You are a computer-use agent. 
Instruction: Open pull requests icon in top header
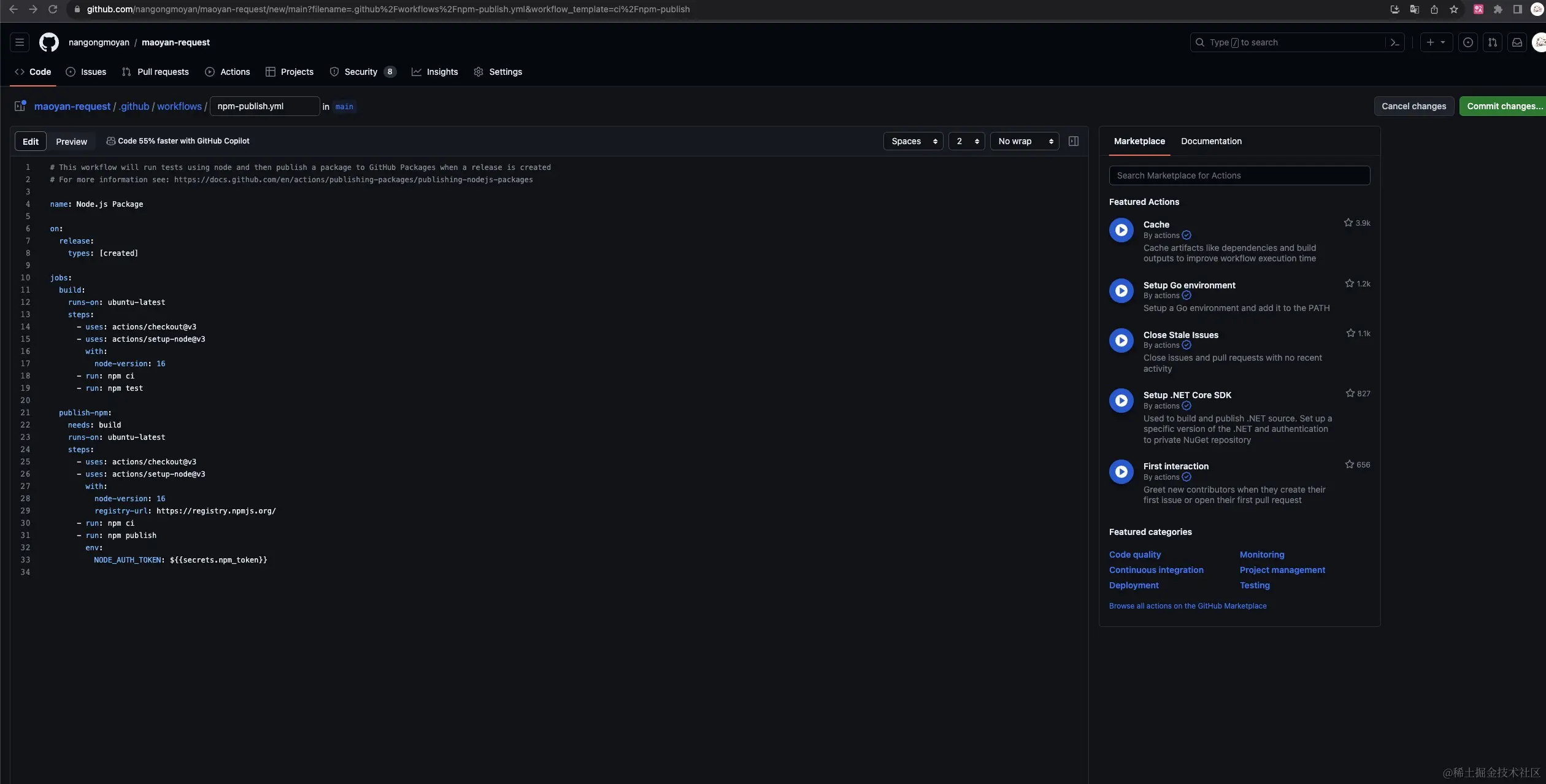[1492, 42]
